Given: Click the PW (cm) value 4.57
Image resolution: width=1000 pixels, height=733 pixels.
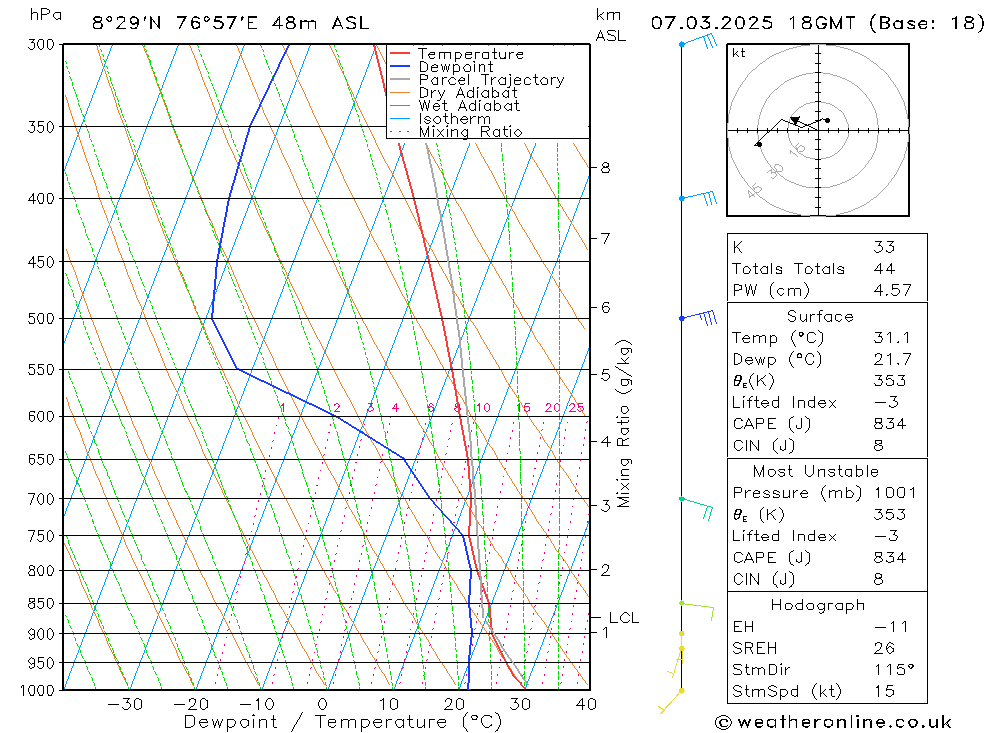Looking at the screenshot, I should (892, 290).
